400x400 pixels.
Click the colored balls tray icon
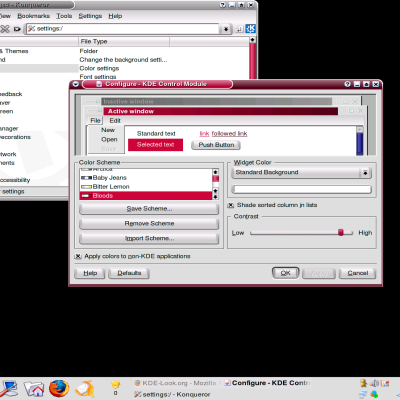[374, 394]
